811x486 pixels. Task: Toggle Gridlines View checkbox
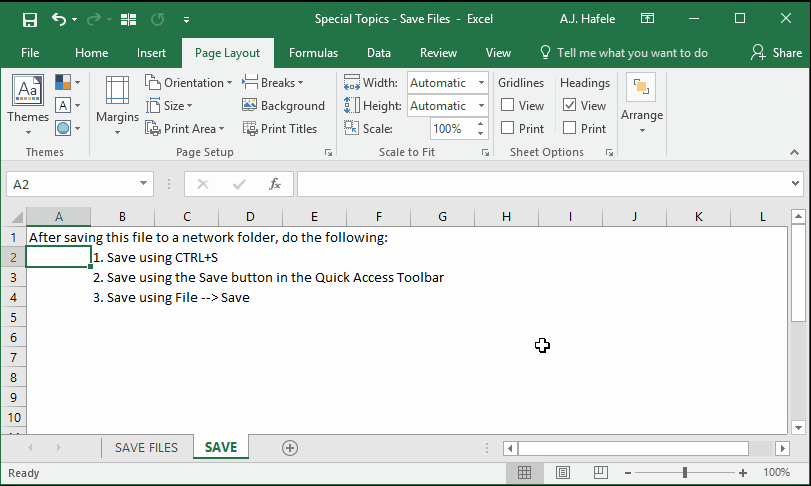click(x=507, y=105)
